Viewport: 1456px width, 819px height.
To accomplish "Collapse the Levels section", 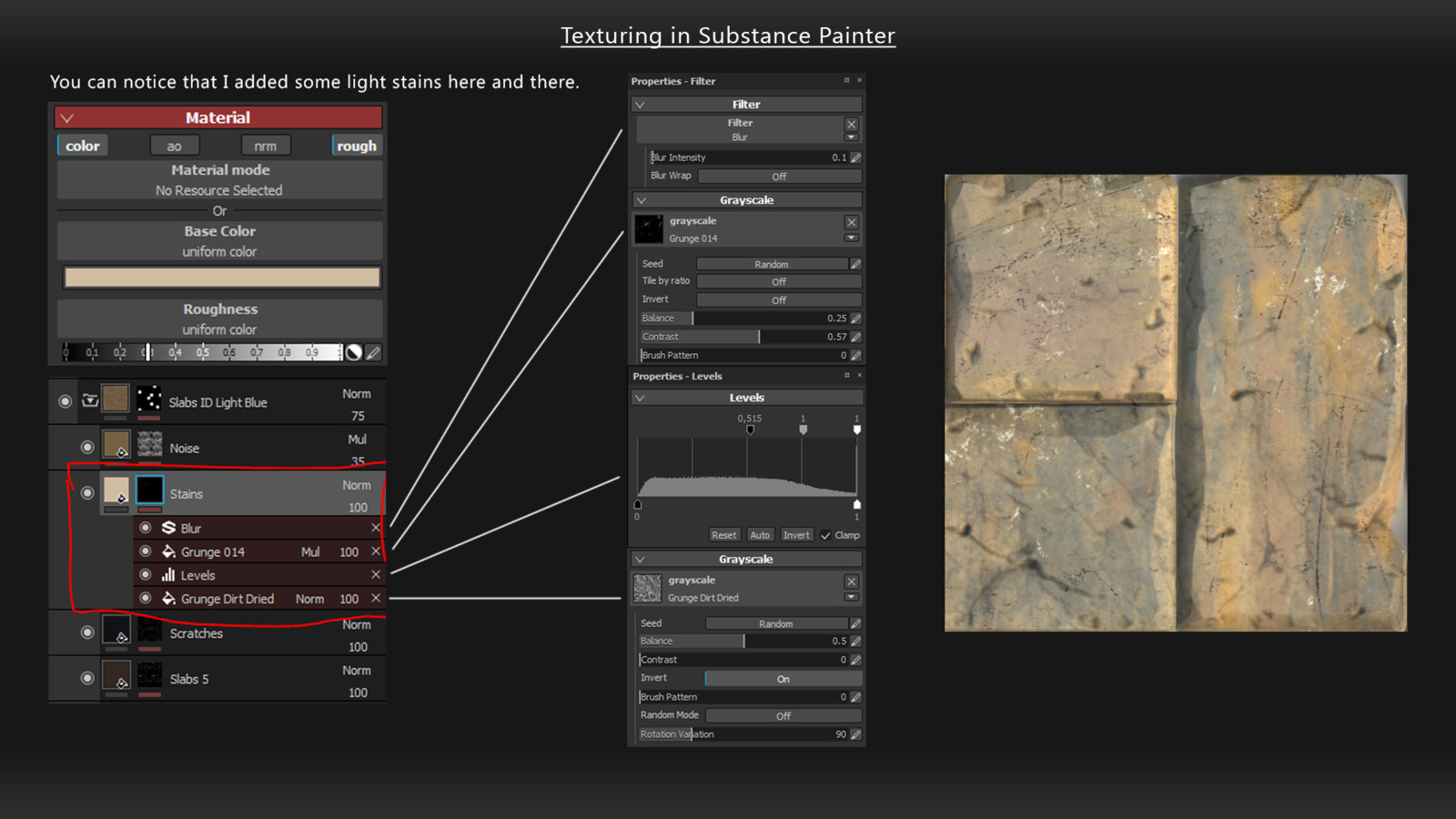I will 641,398.
